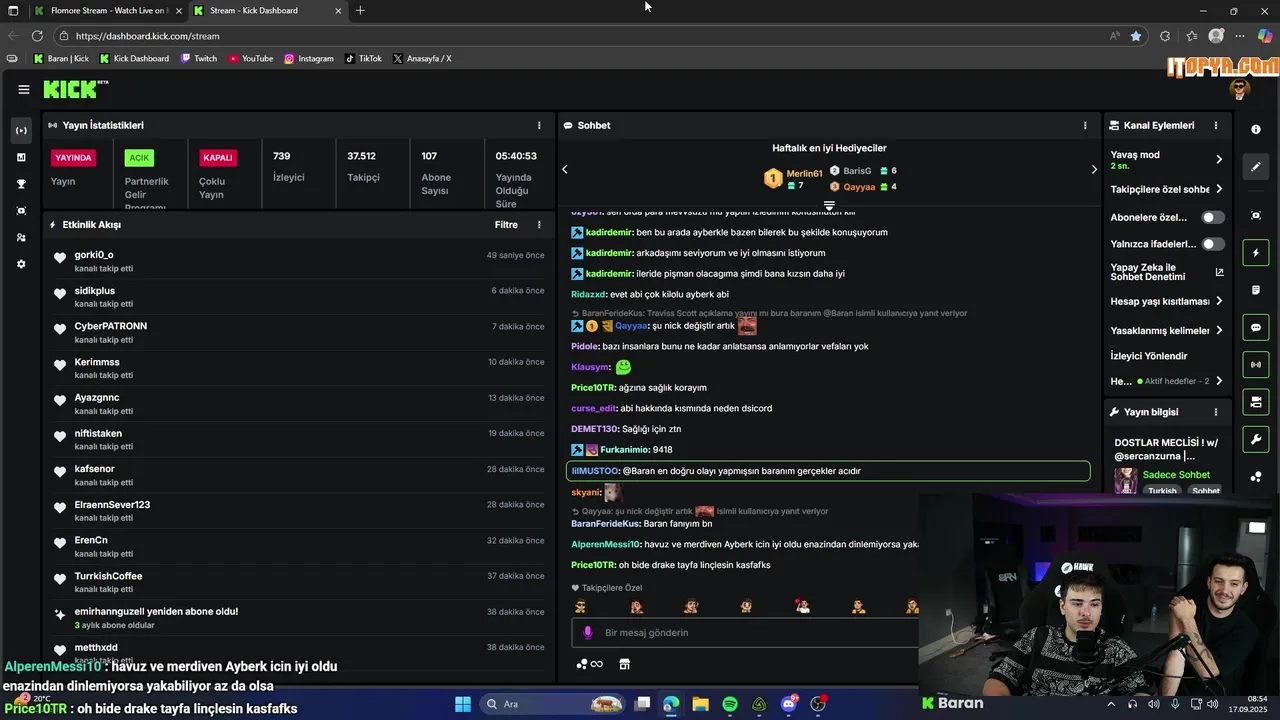This screenshot has height=720, width=1280.
Task: Click the Bir mesaj gönderin chat input
Action: (745, 633)
